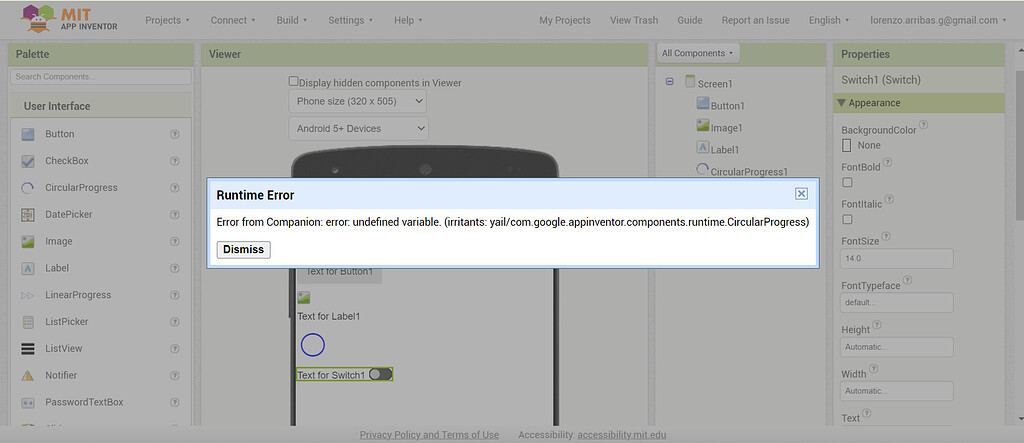The image size is (1024, 443).
Task: Open the Projects menu
Action: (167, 20)
